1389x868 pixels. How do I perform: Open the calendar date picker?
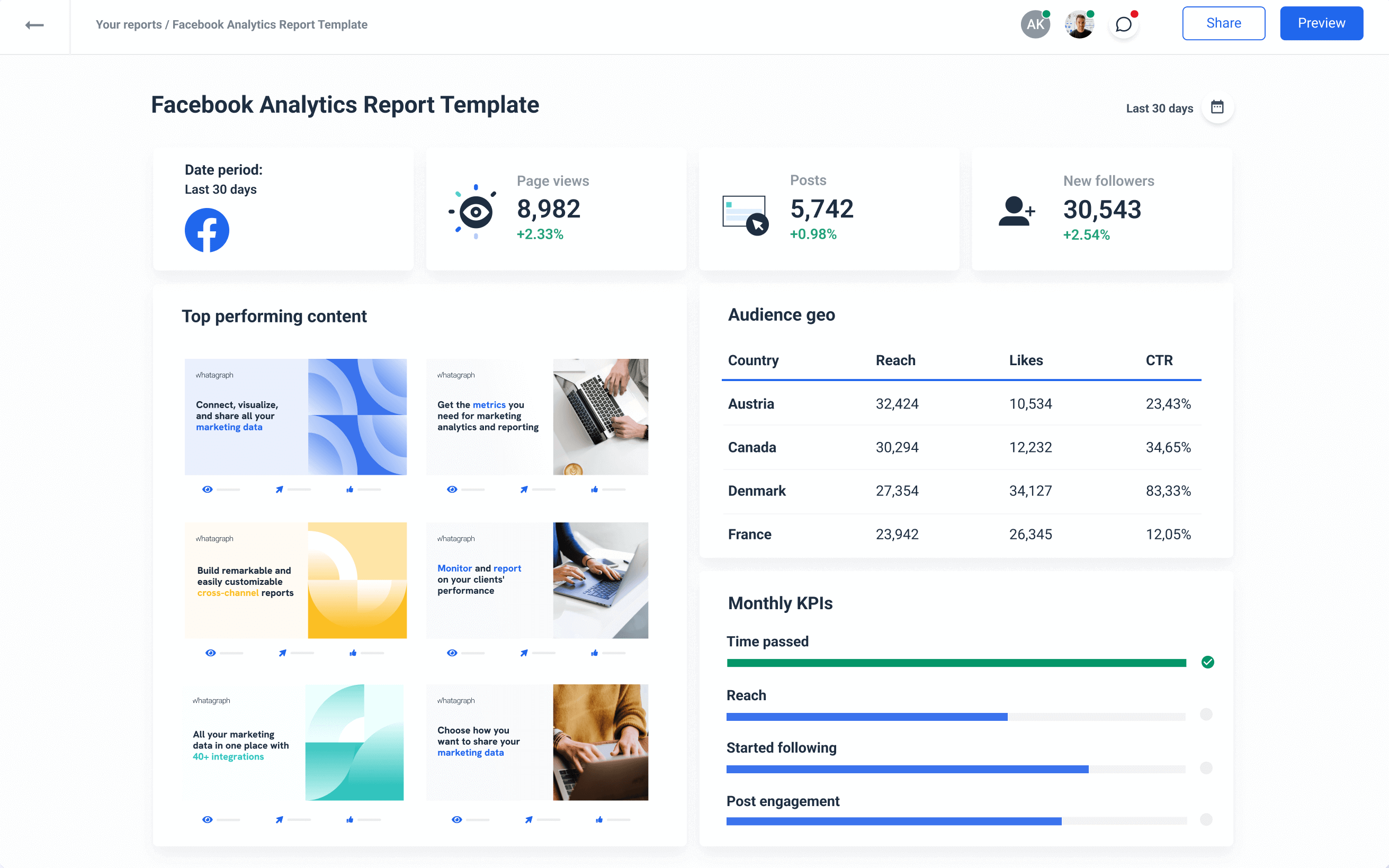point(1218,107)
